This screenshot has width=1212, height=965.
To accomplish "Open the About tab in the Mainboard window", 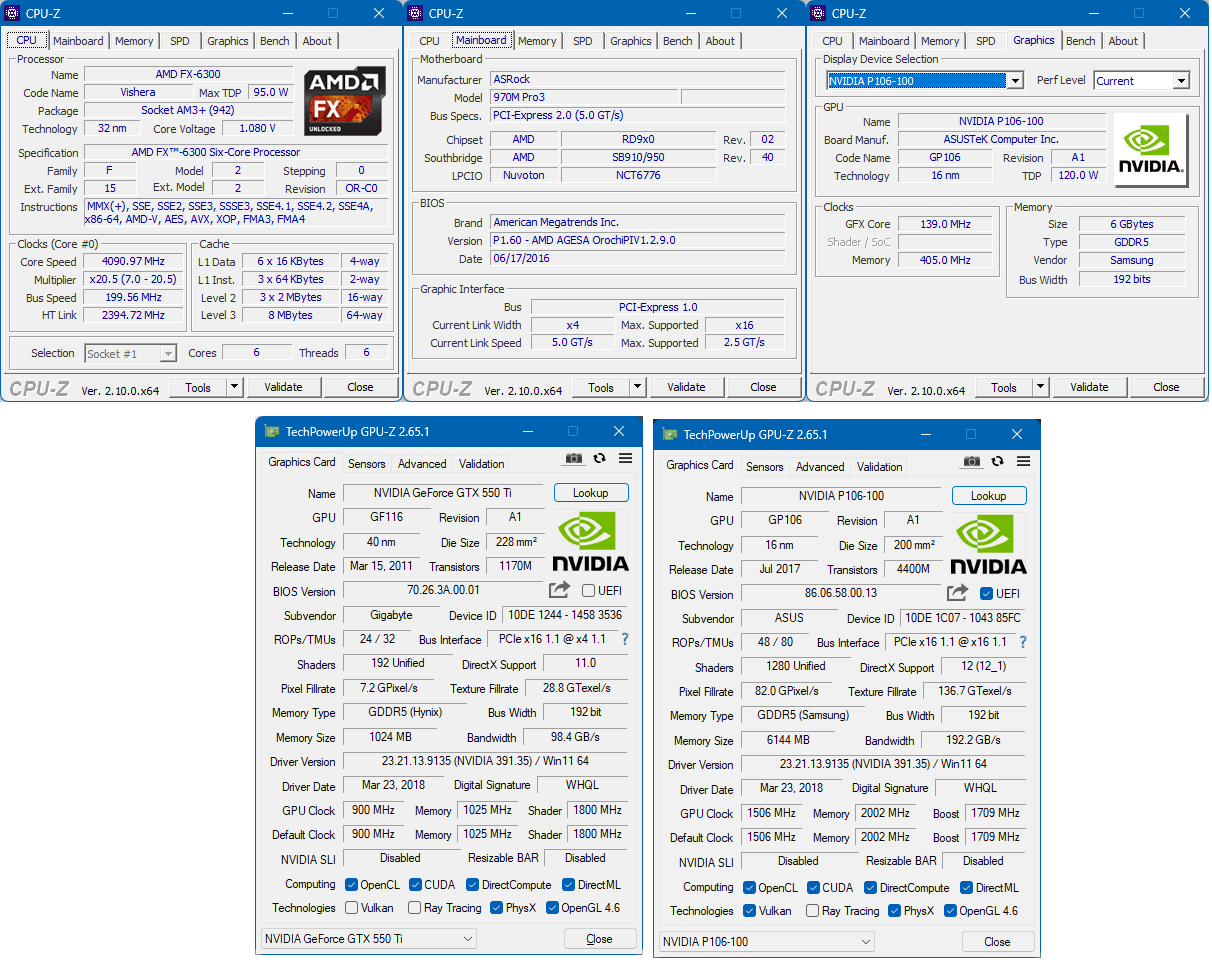I will point(720,41).
